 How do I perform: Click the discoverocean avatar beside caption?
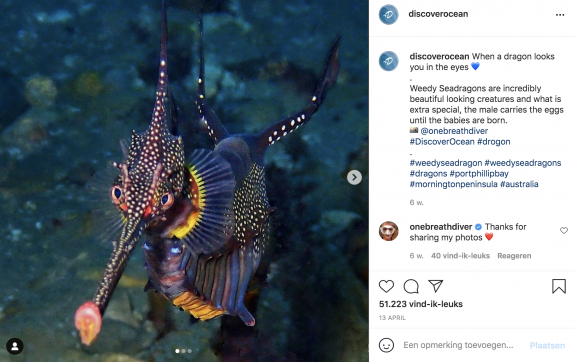coord(388,61)
